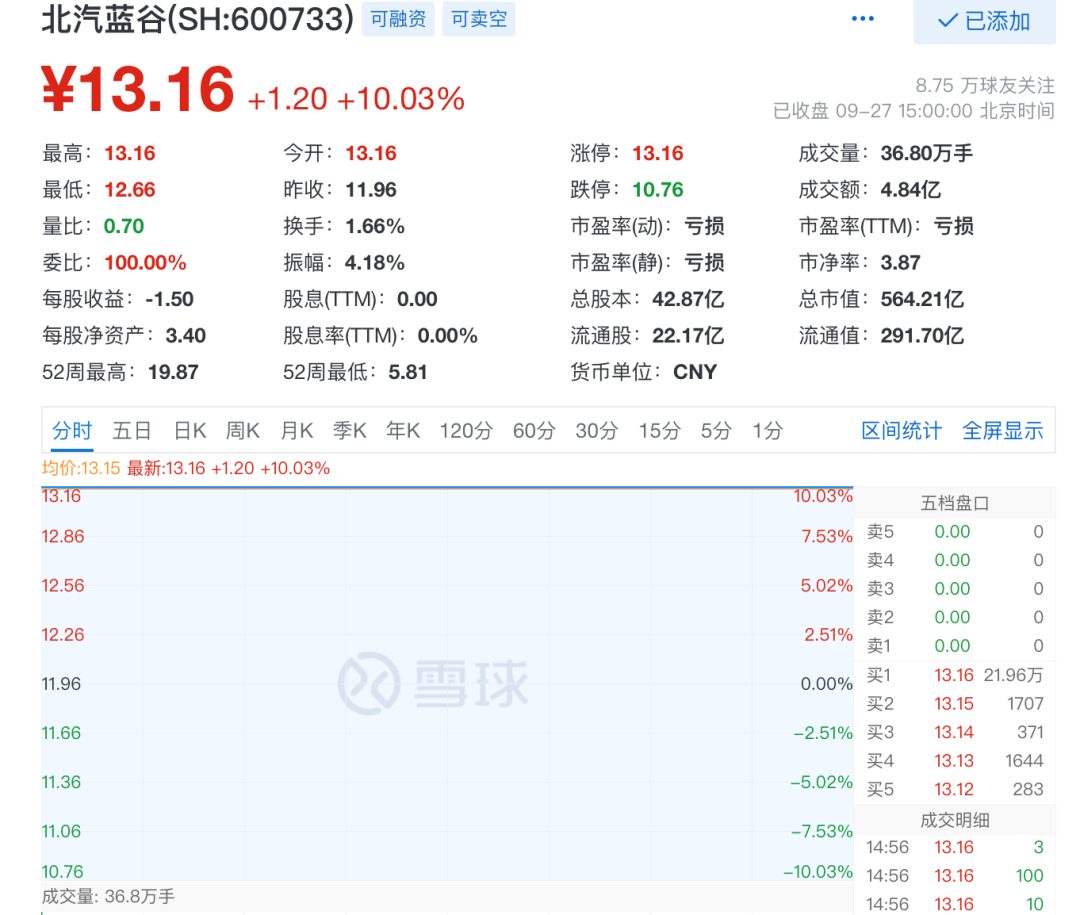Click the 成交量: 36.8万手 label below chart
This screenshot has width=1080, height=915.
coord(108,896)
